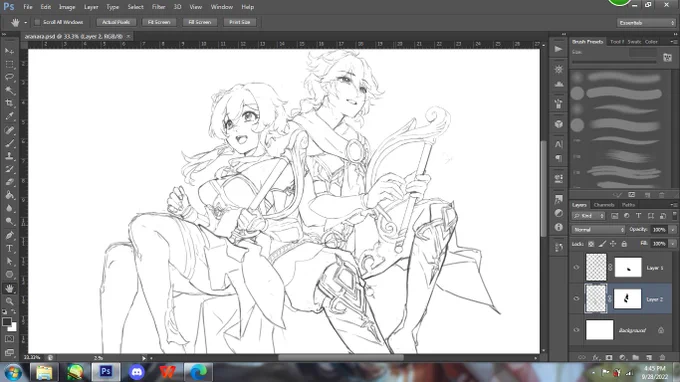Viewport: 680px width, 382px height.
Task: Open Discord from the taskbar
Action: (x=137, y=372)
